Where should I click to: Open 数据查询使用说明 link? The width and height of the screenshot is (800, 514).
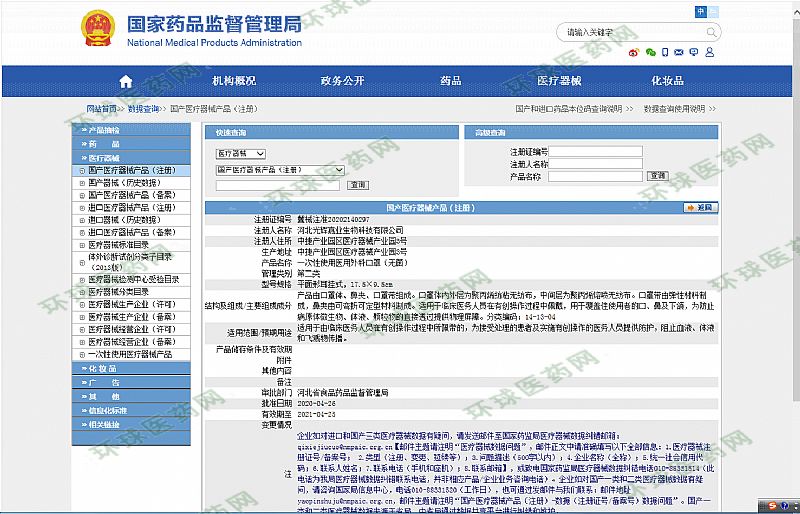(679, 108)
